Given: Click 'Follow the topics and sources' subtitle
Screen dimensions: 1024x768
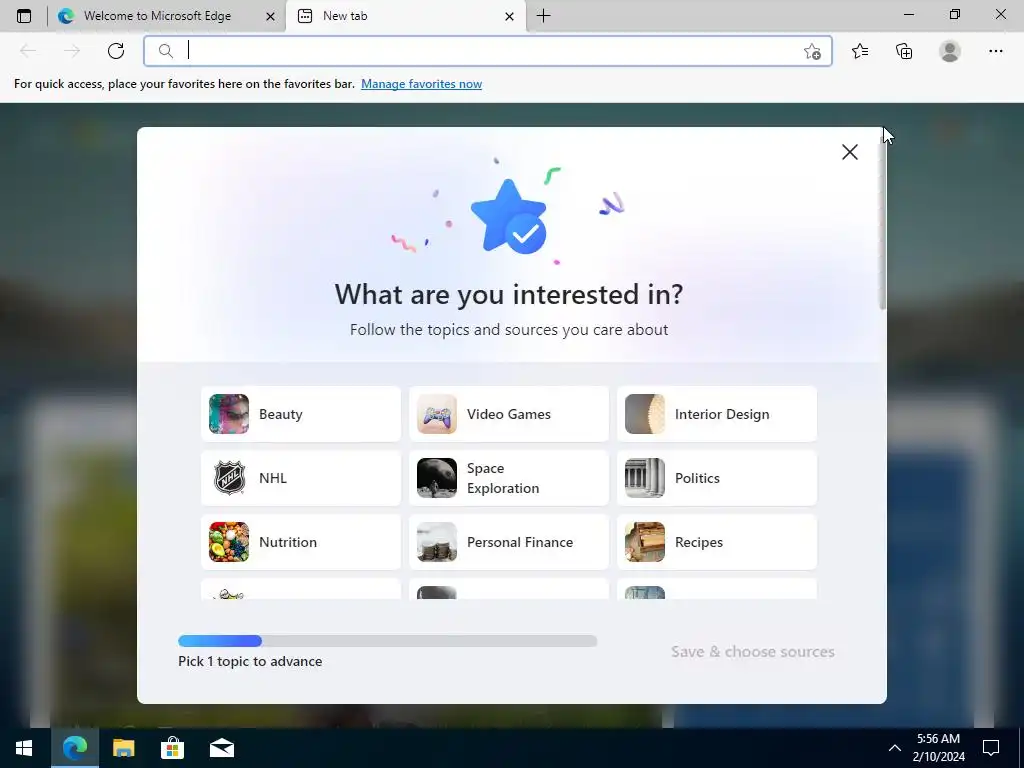Looking at the screenshot, I should click(x=509, y=330).
